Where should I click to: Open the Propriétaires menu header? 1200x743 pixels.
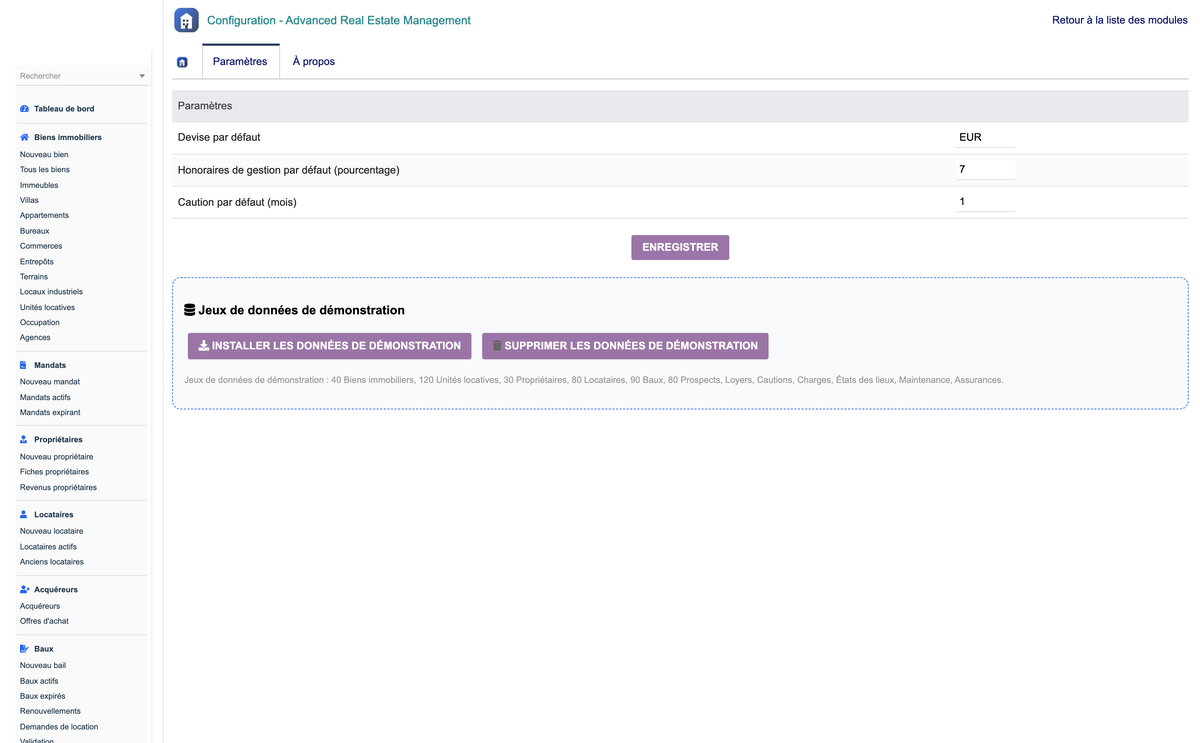click(58, 439)
